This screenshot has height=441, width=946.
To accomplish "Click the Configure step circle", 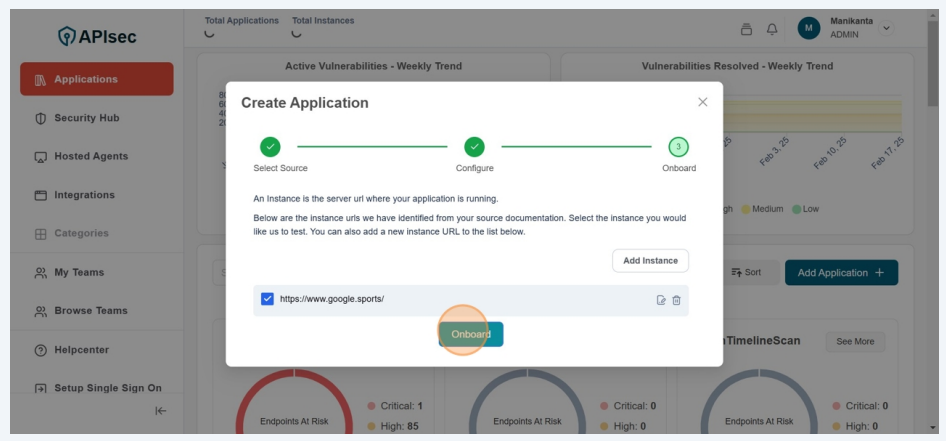I will pyautogui.click(x=474, y=147).
